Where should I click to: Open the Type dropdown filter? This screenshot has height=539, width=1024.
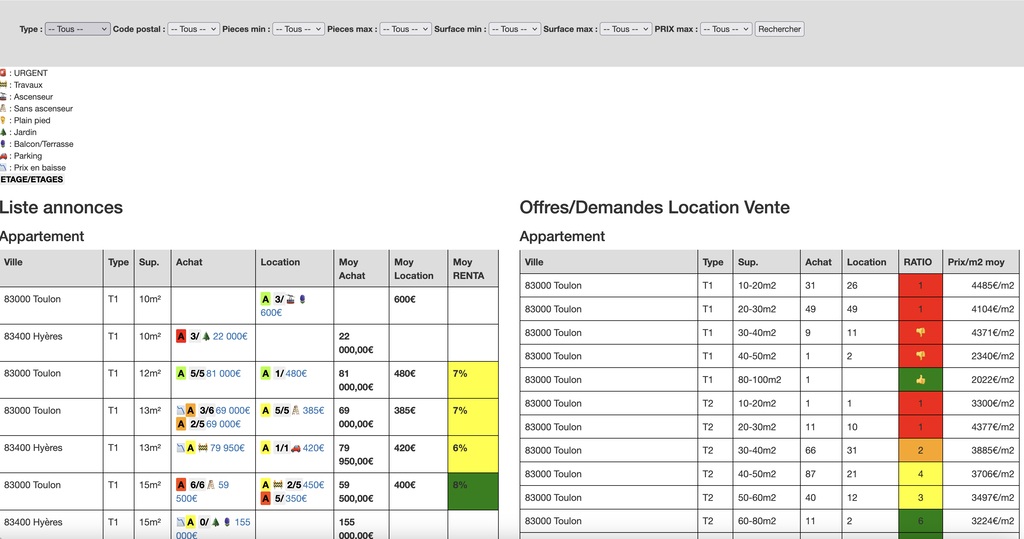tap(77, 29)
